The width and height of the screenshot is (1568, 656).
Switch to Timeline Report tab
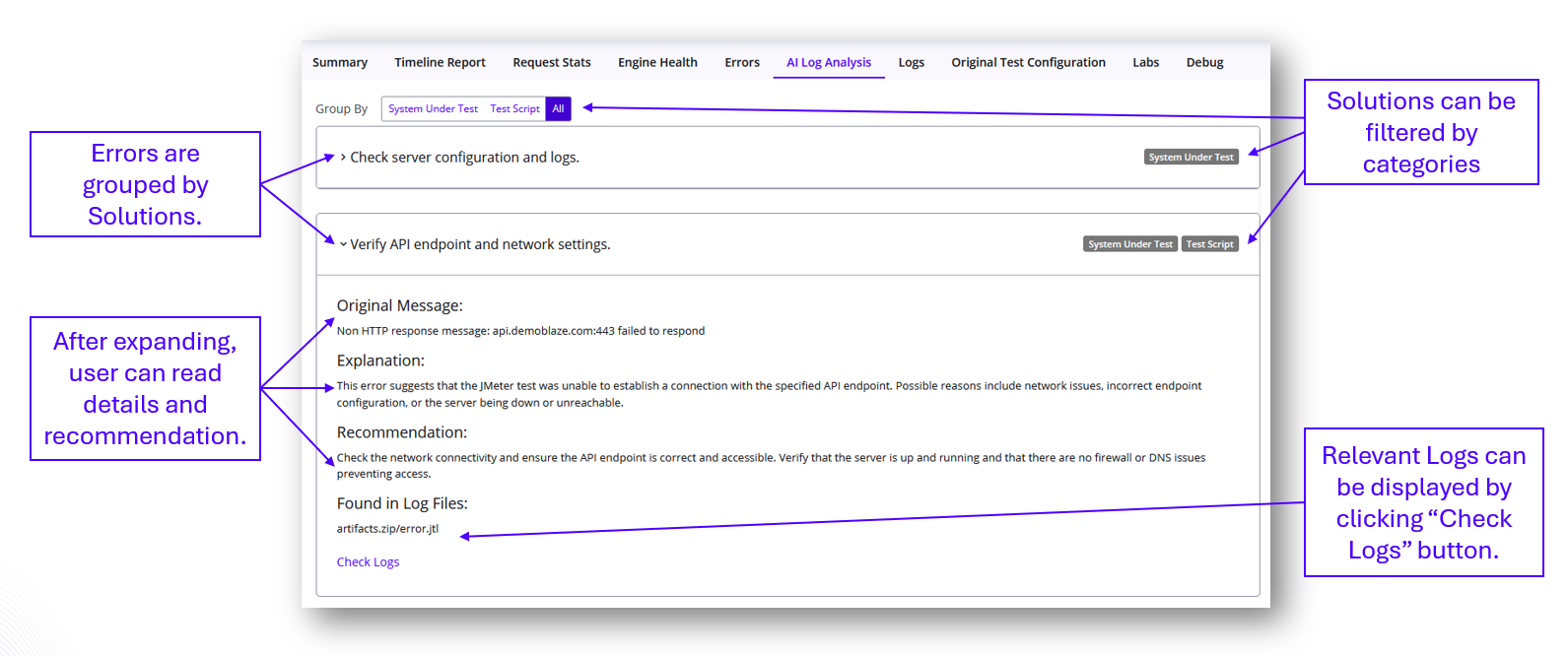coord(440,62)
